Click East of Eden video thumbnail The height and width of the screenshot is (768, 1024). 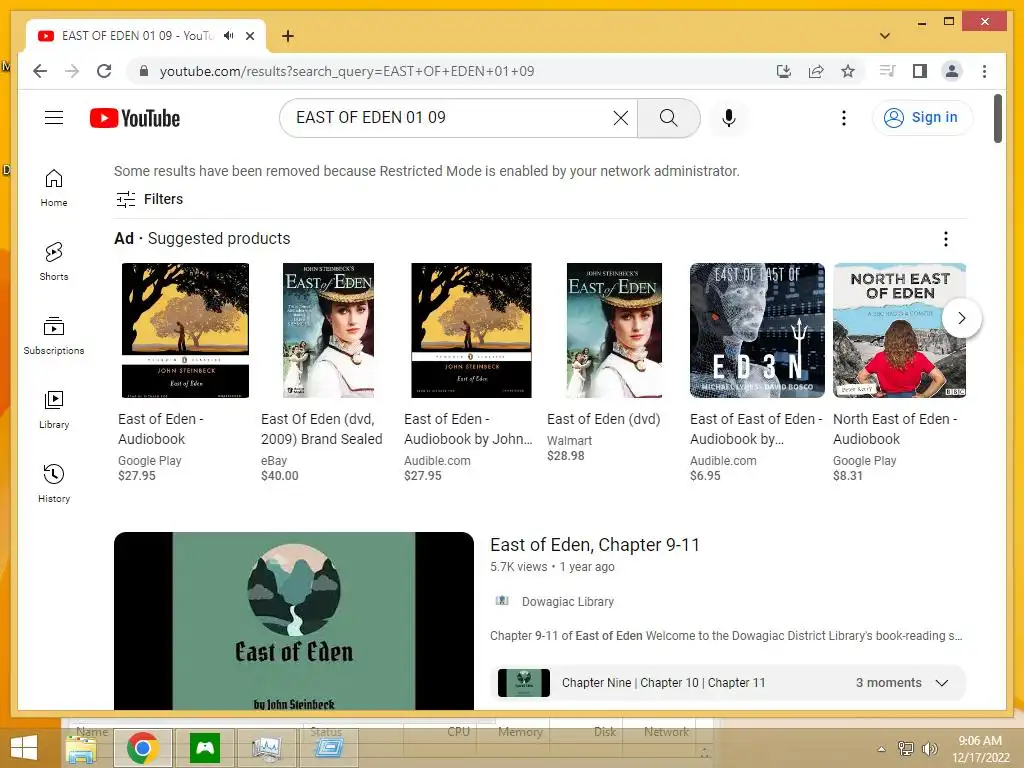pyautogui.click(x=294, y=620)
